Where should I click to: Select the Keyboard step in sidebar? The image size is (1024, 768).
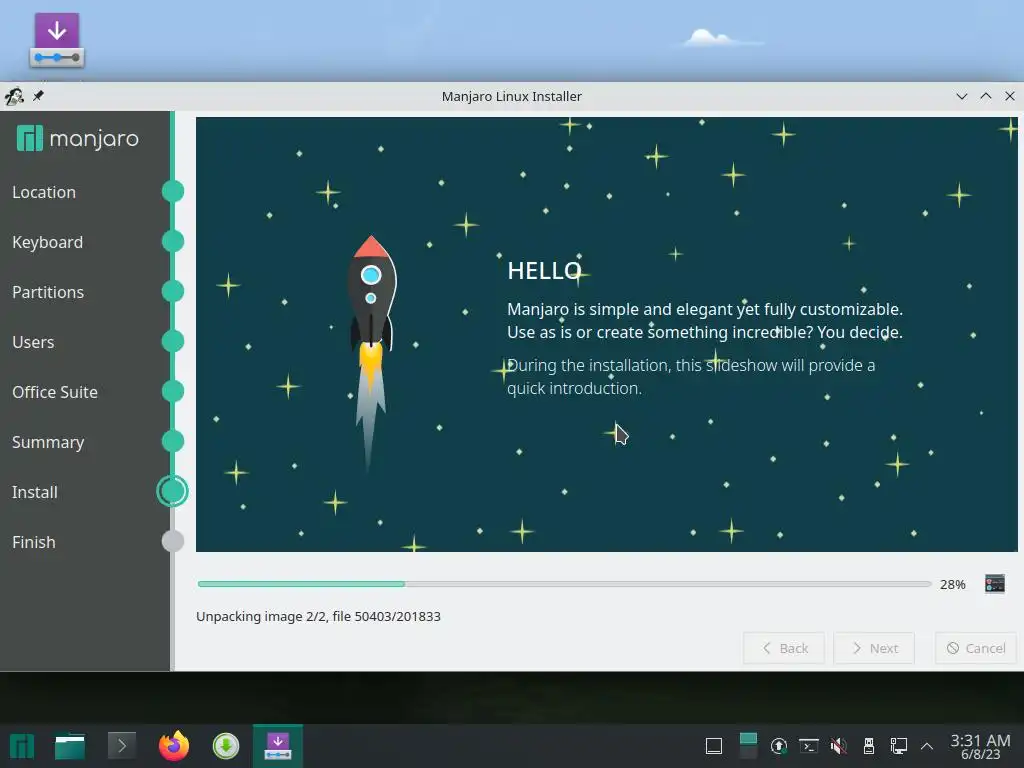click(x=48, y=242)
